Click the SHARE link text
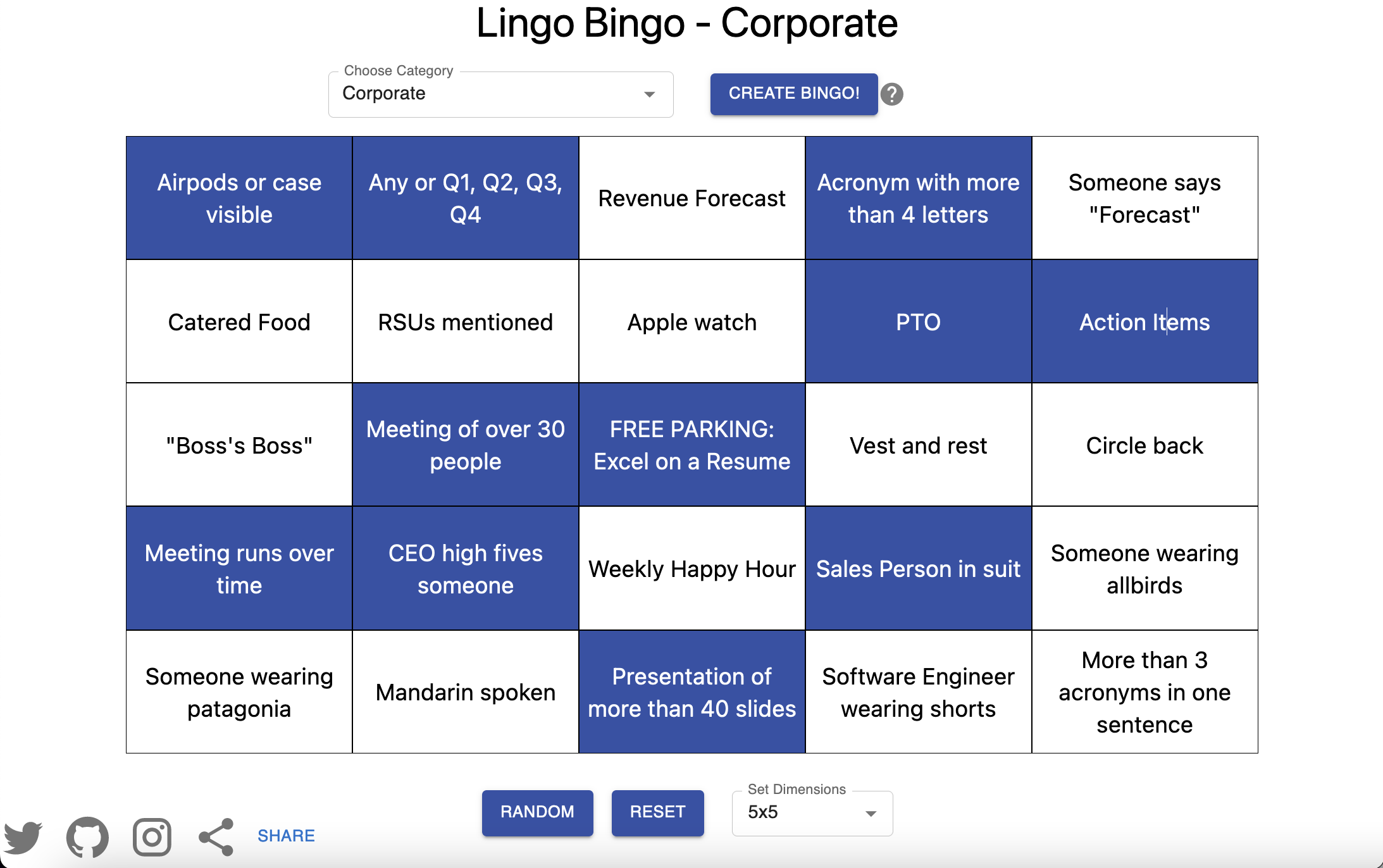This screenshot has width=1383, height=868. pos(286,836)
